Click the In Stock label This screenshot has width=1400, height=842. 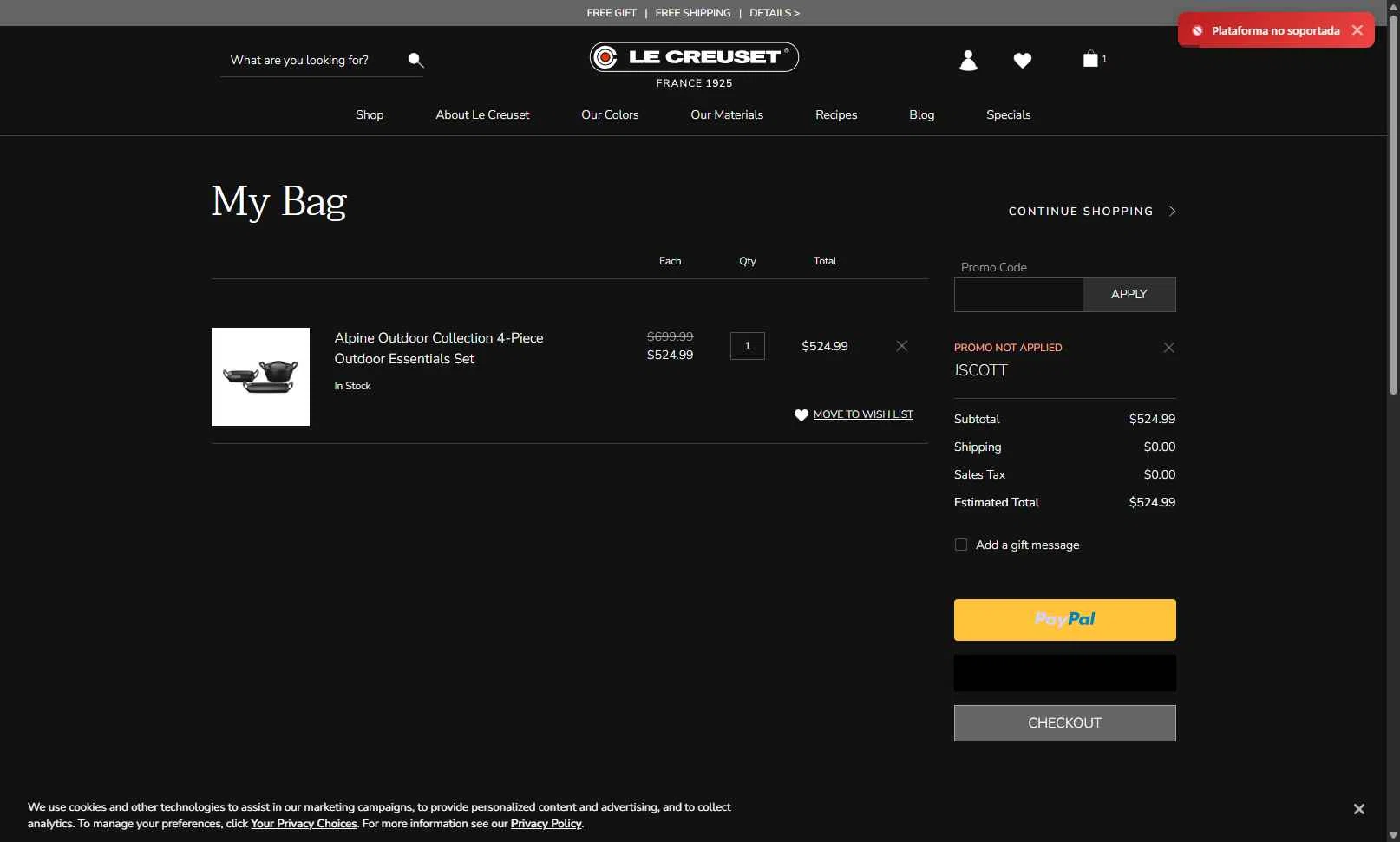[x=352, y=386]
